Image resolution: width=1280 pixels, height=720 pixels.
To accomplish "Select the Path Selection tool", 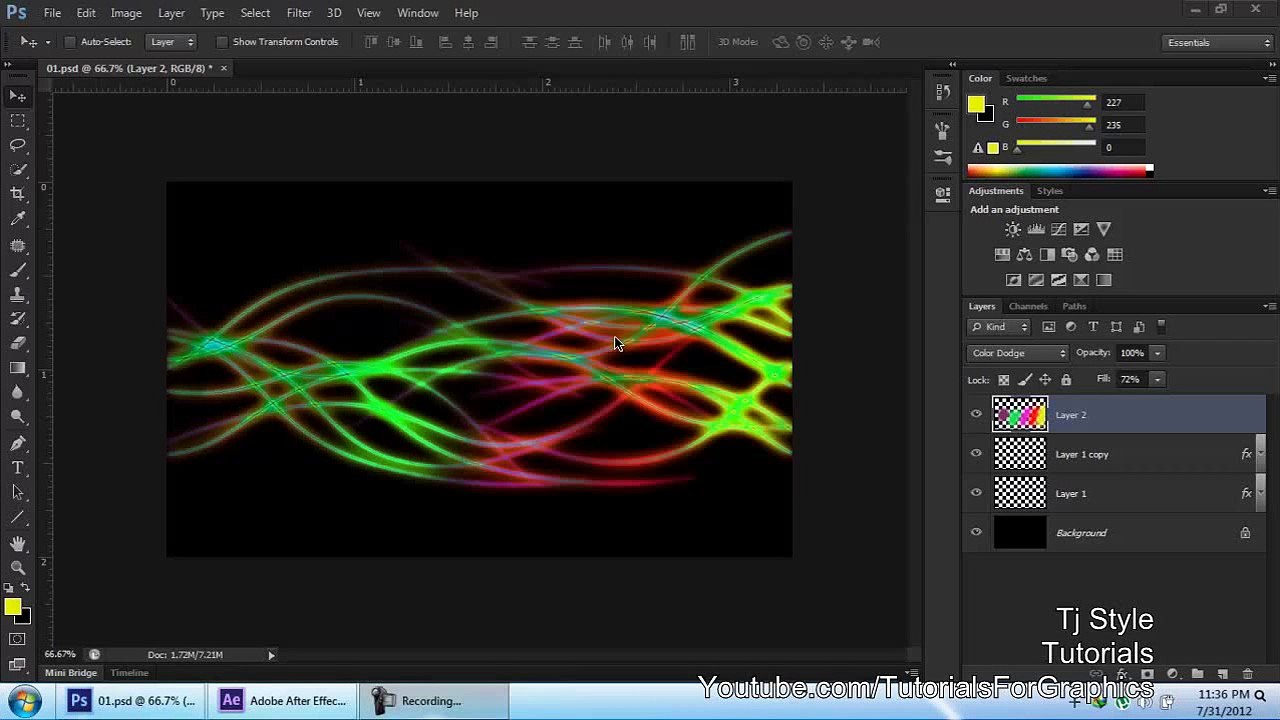I will click(18, 492).
